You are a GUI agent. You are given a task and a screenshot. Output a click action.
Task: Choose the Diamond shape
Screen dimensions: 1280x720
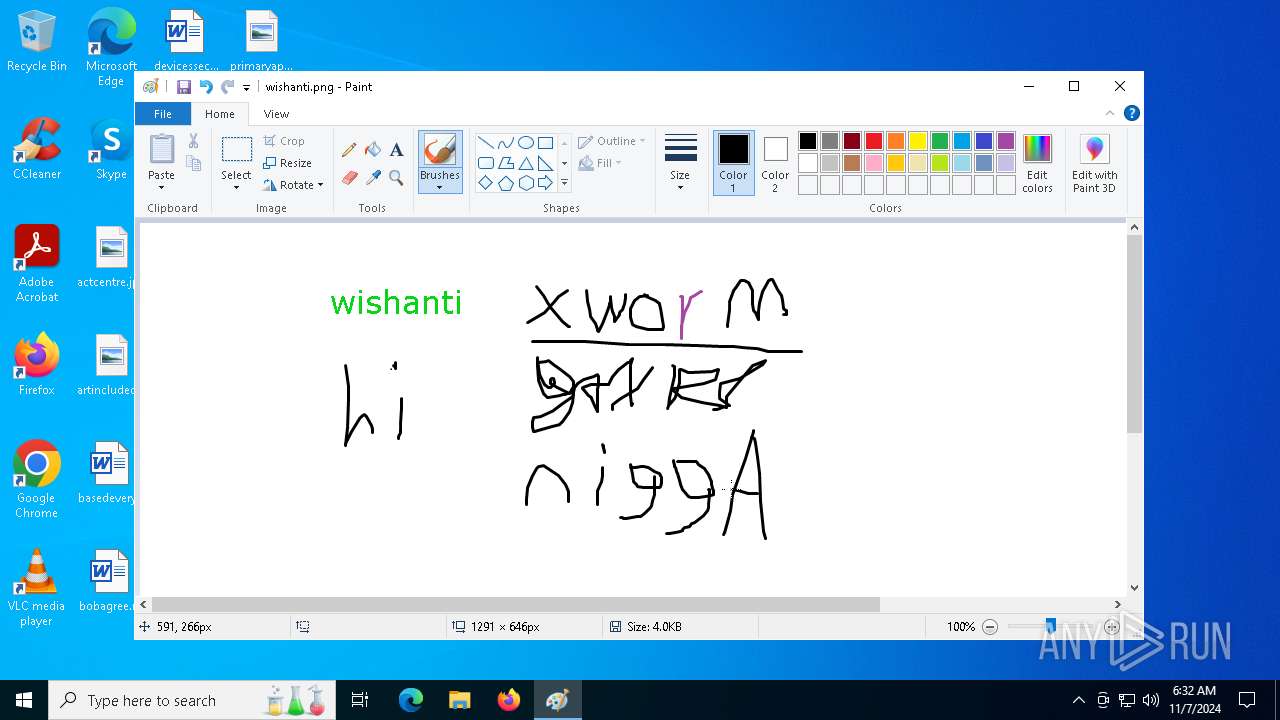point(486,183)
